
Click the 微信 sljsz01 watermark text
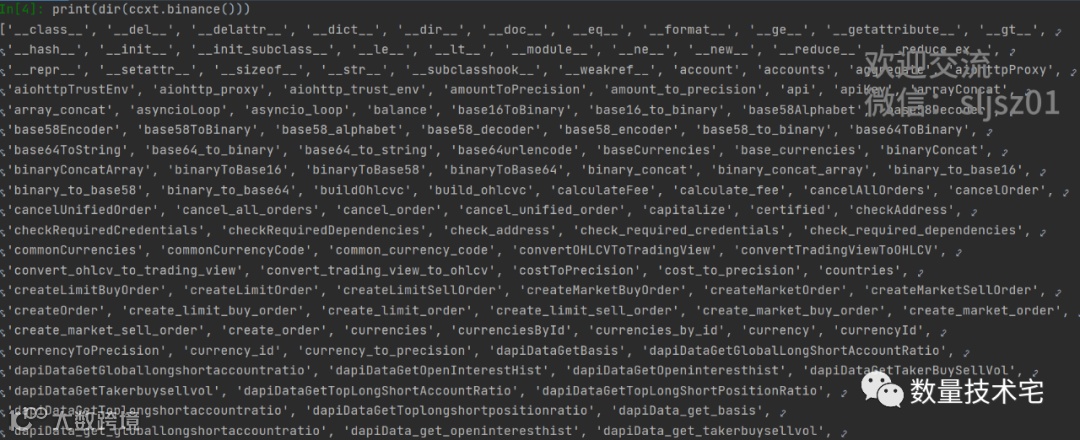click(963, 103)
